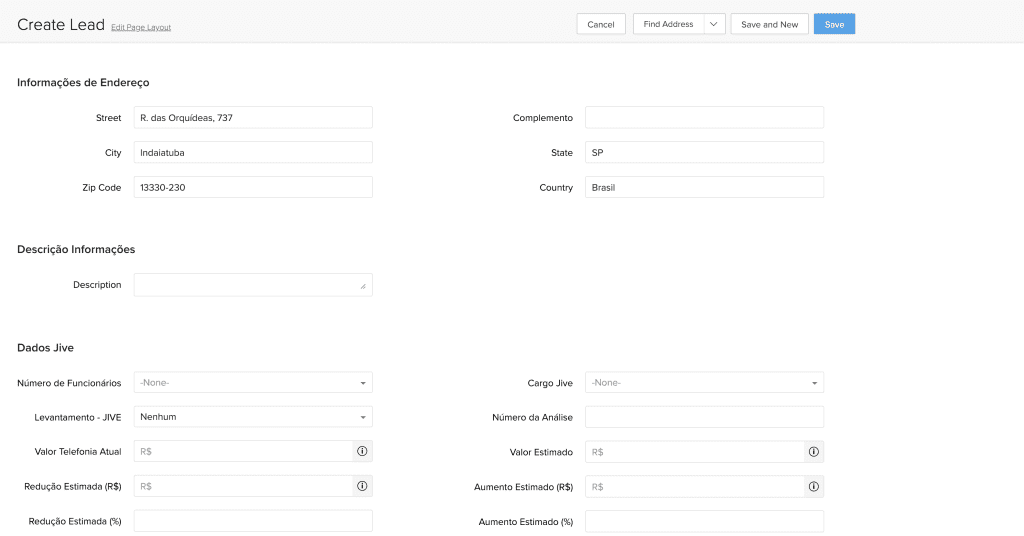Open the Edit Page Layout link
This screenshot has width=1024, height=536.
pyautogui.click(x=141, y=28)
